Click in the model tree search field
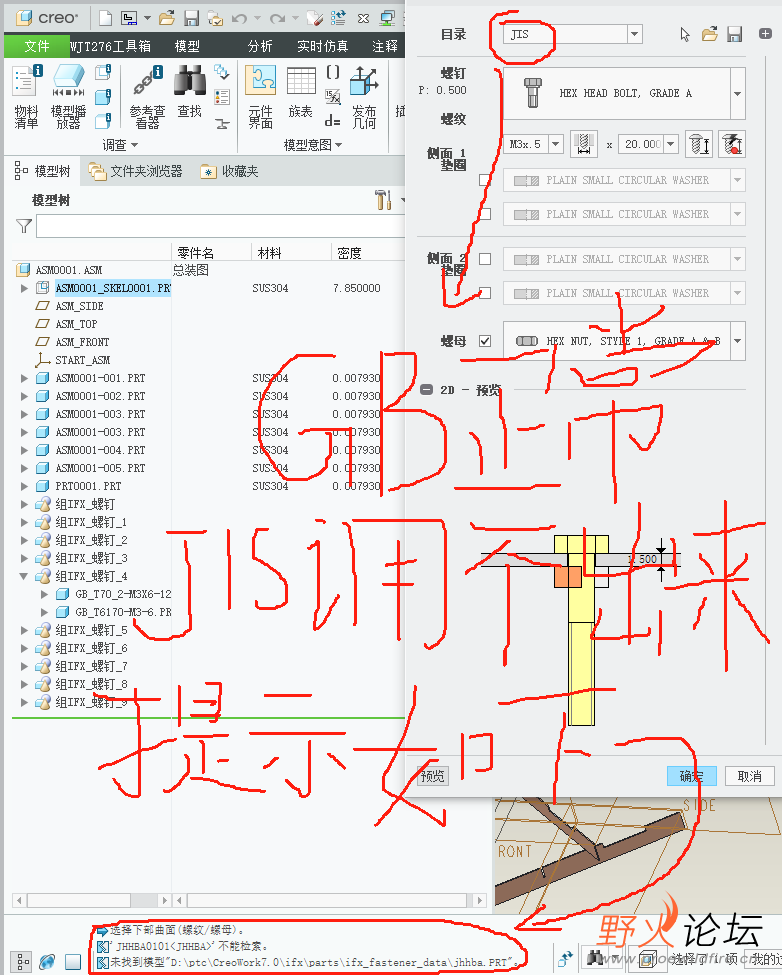The image size is (782, 975). (221, 226)
